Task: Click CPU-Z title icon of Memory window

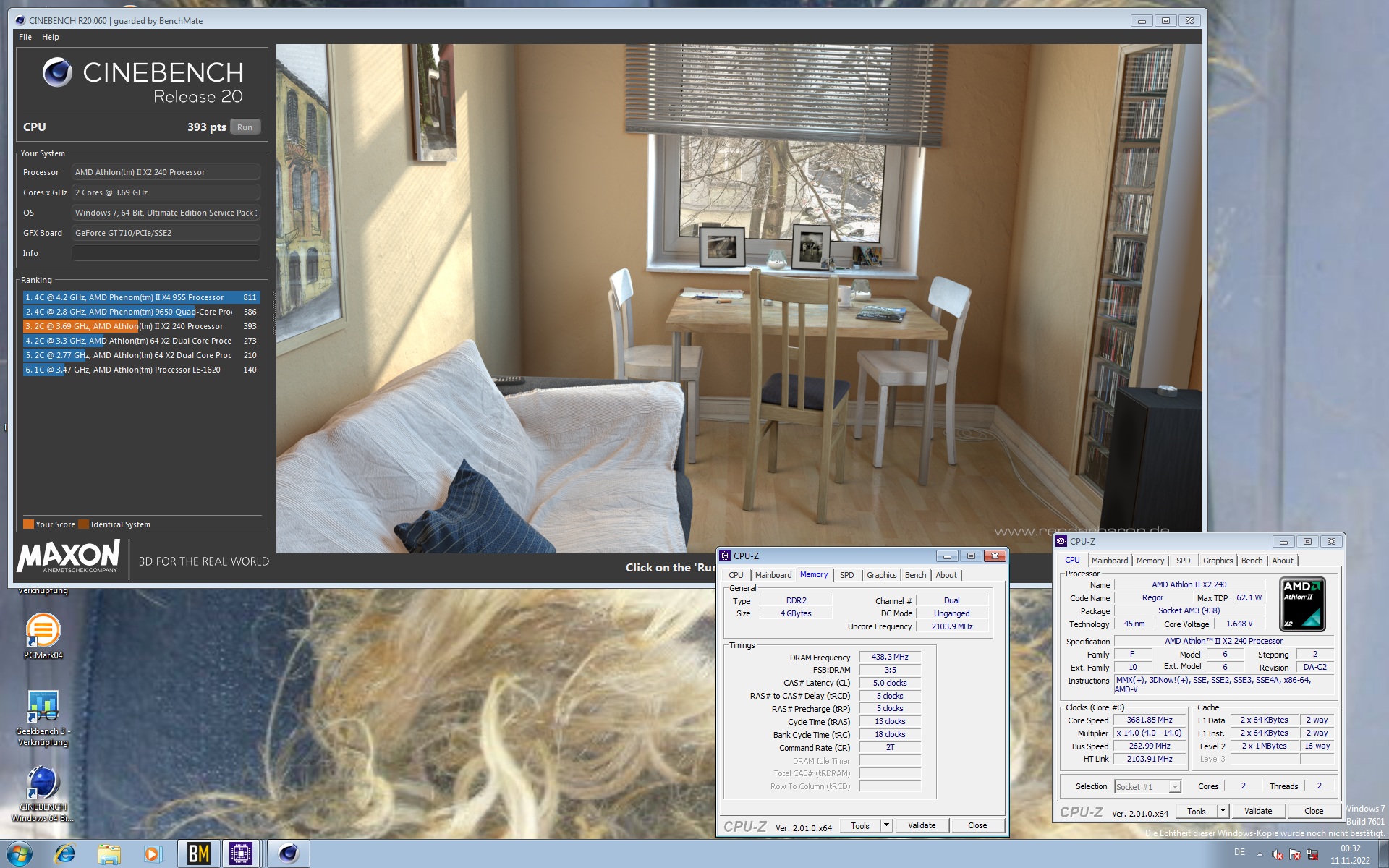Action: pos(725,556)
